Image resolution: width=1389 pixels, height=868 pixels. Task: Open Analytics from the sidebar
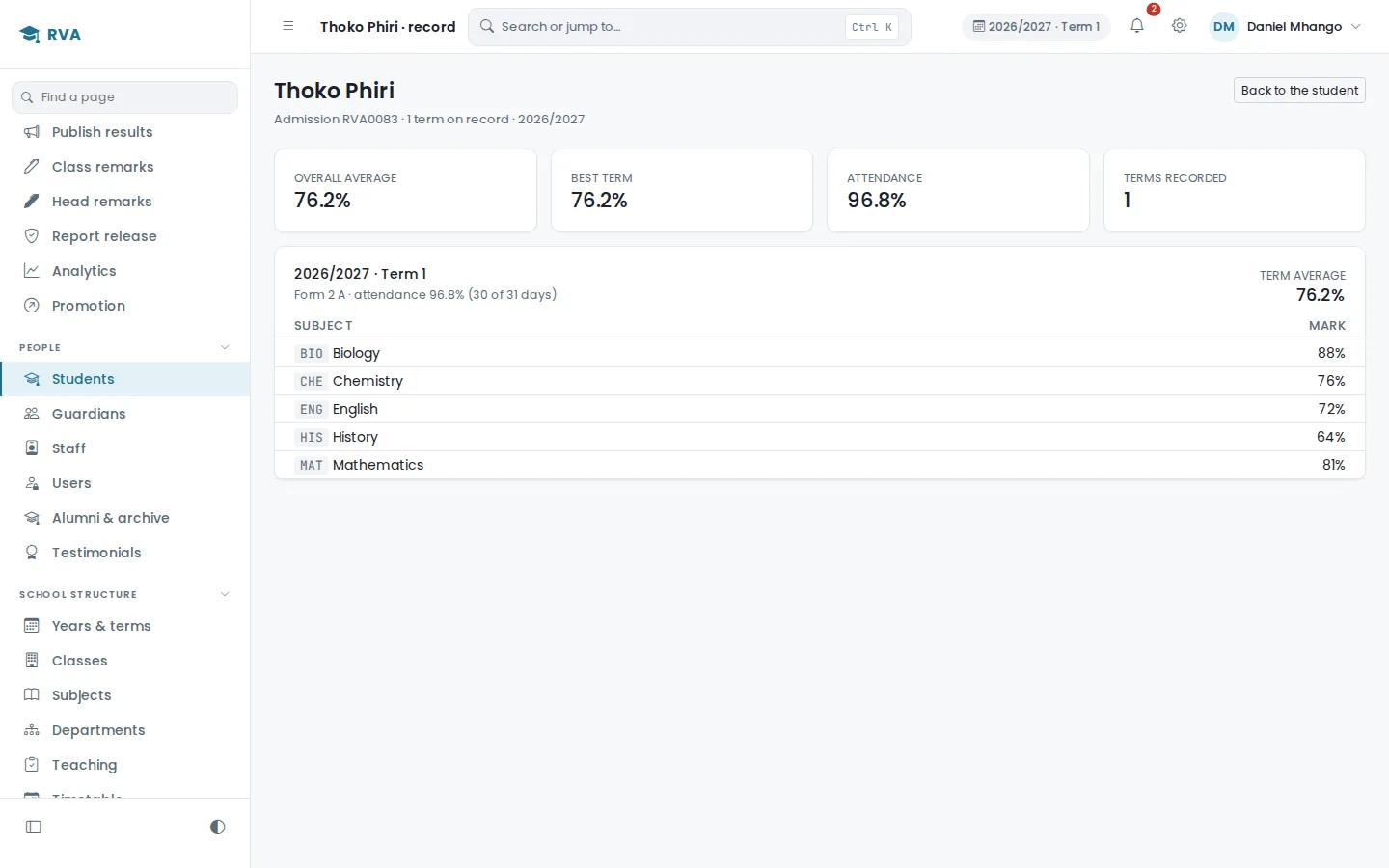125,271
